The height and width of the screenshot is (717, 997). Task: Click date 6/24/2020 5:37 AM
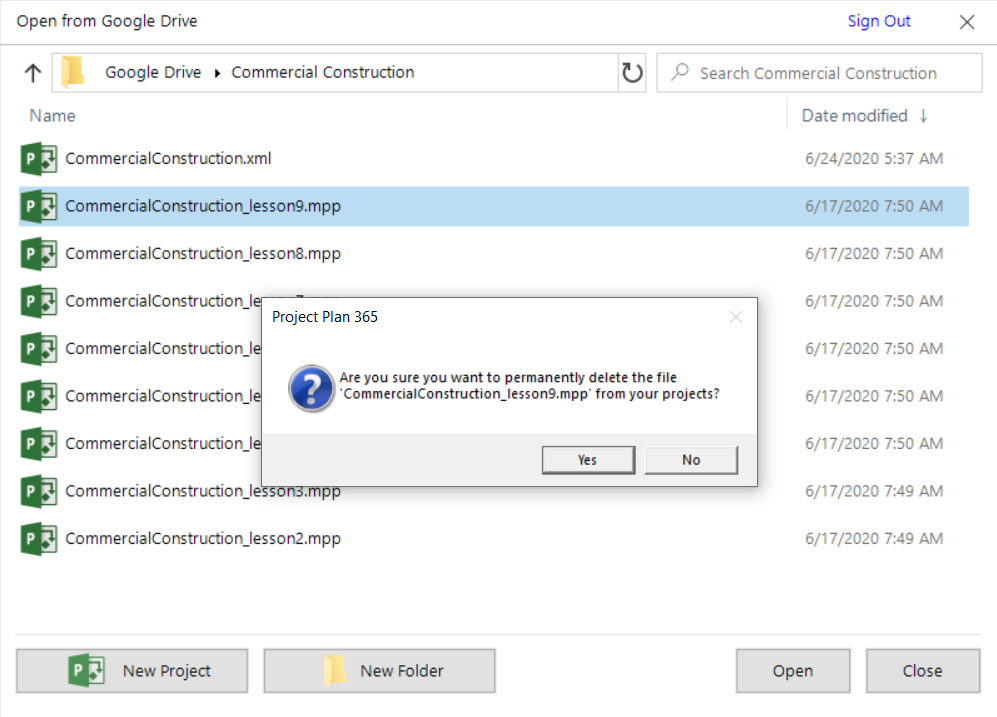click(874, 158)
